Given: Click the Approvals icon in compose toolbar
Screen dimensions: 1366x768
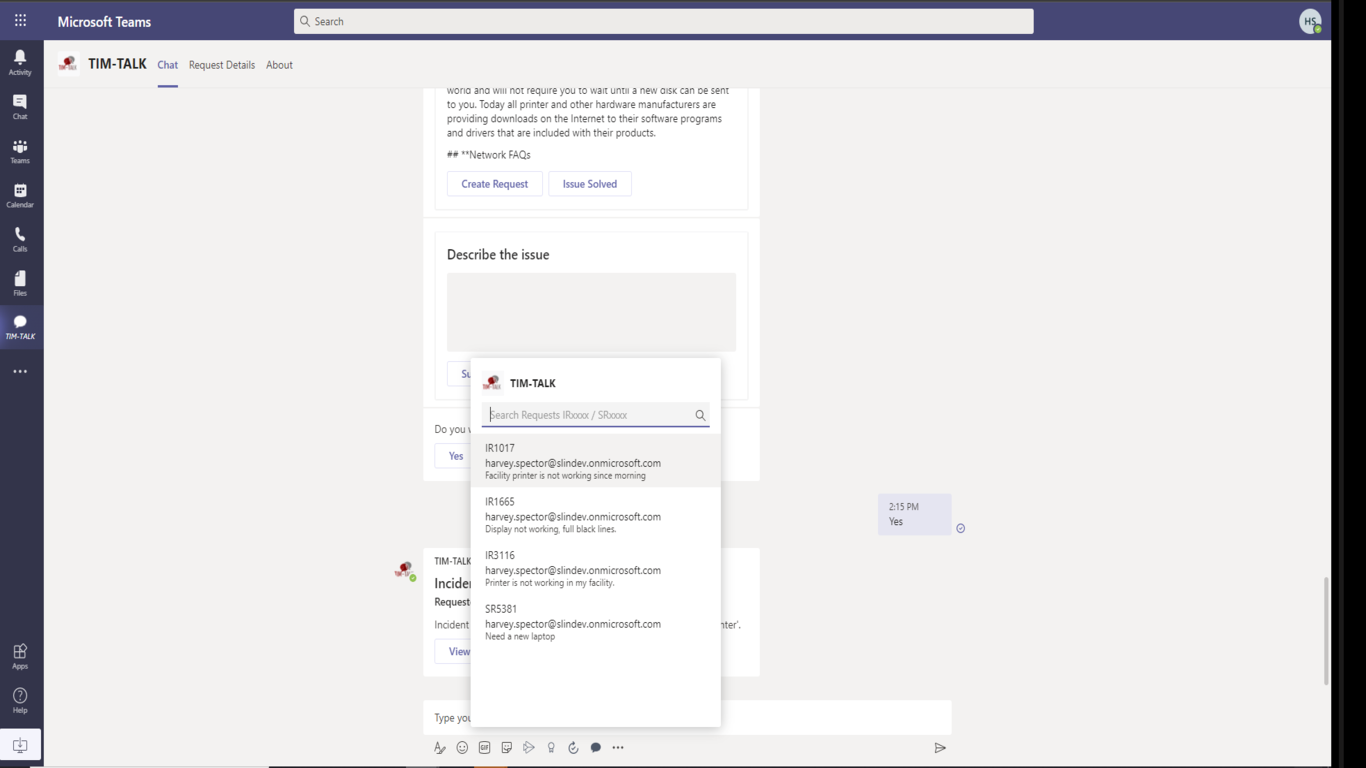Looking at the screenshot, I should tap(573, 748).
